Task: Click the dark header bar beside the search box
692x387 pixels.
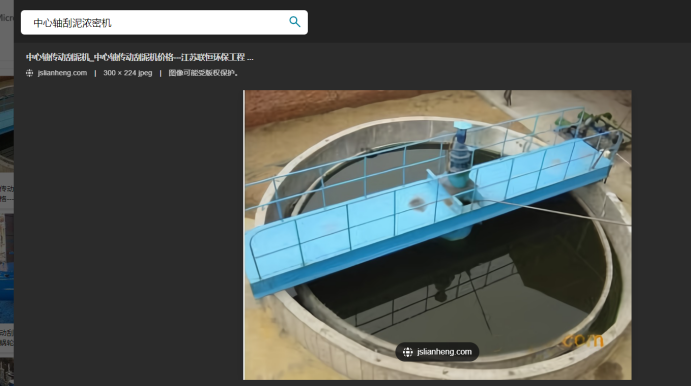Action: click(x=499, y=22)
